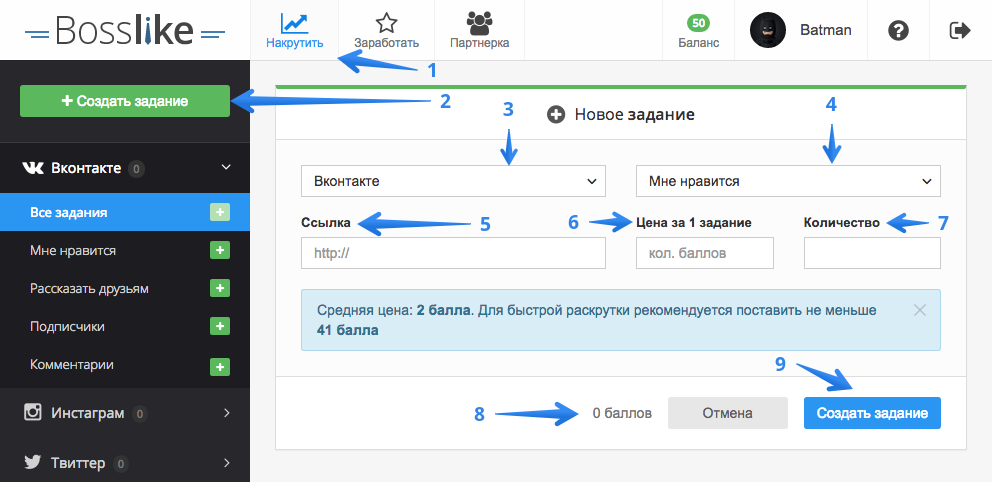Image resolution: width=992 pixels, height=482 pixels.
Task: Open the Вконтакте social network dropdown
Action: (x=453, y=182)
